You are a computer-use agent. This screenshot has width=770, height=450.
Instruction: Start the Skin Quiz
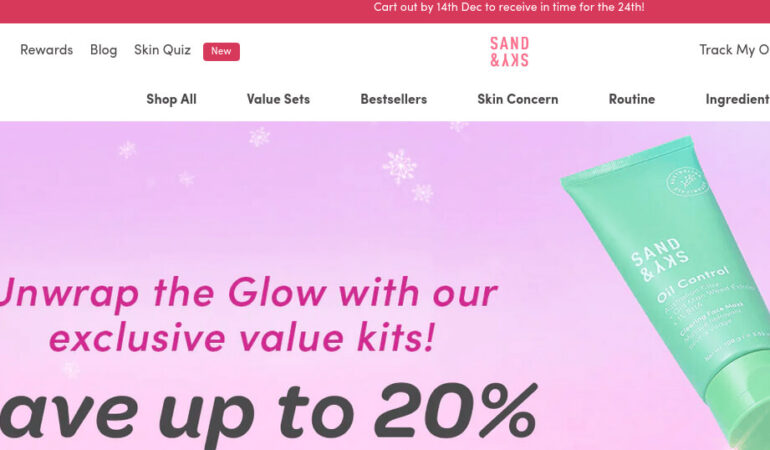coord(163,50)
